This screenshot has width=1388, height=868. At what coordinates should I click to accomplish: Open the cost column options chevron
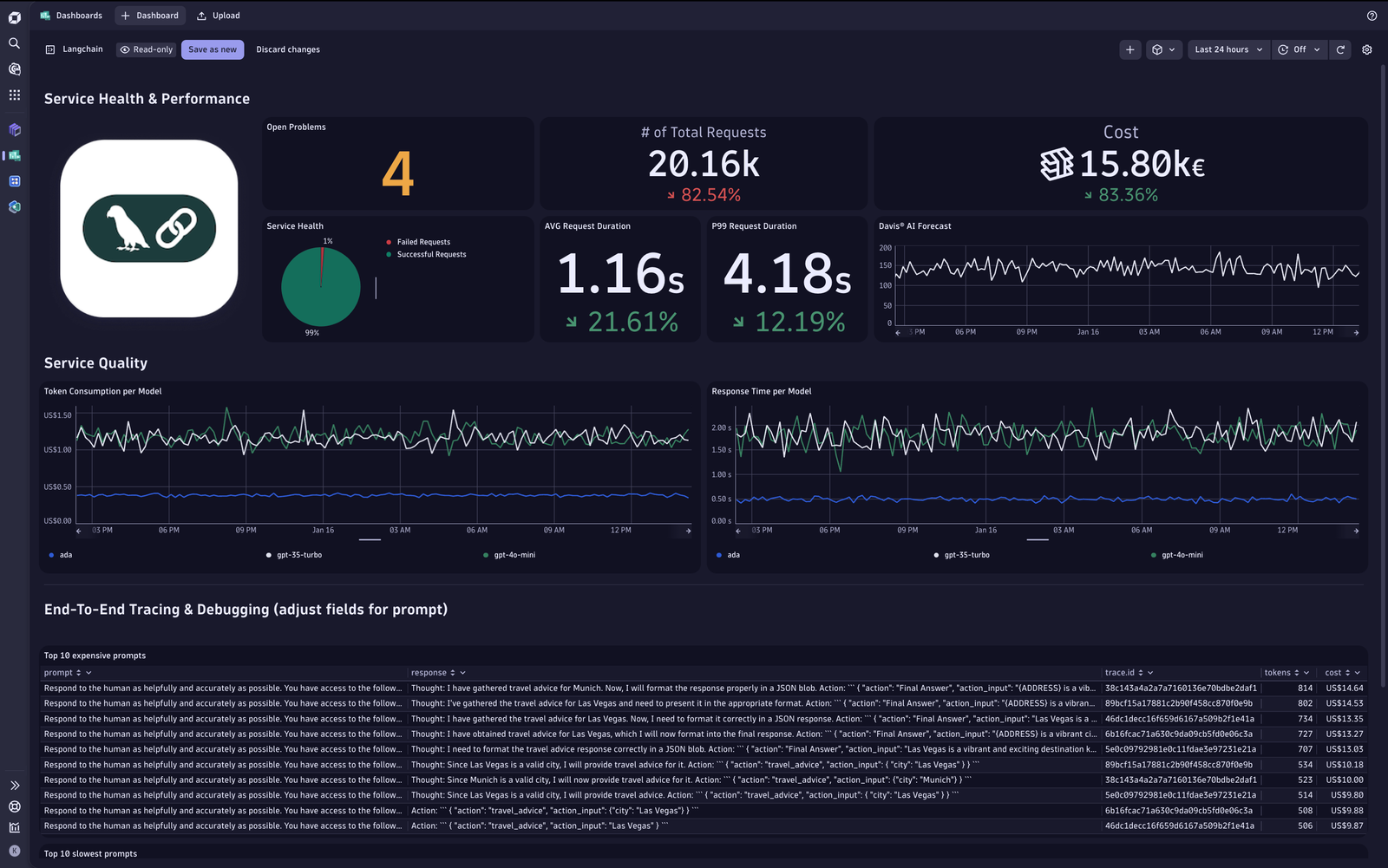1358,673
